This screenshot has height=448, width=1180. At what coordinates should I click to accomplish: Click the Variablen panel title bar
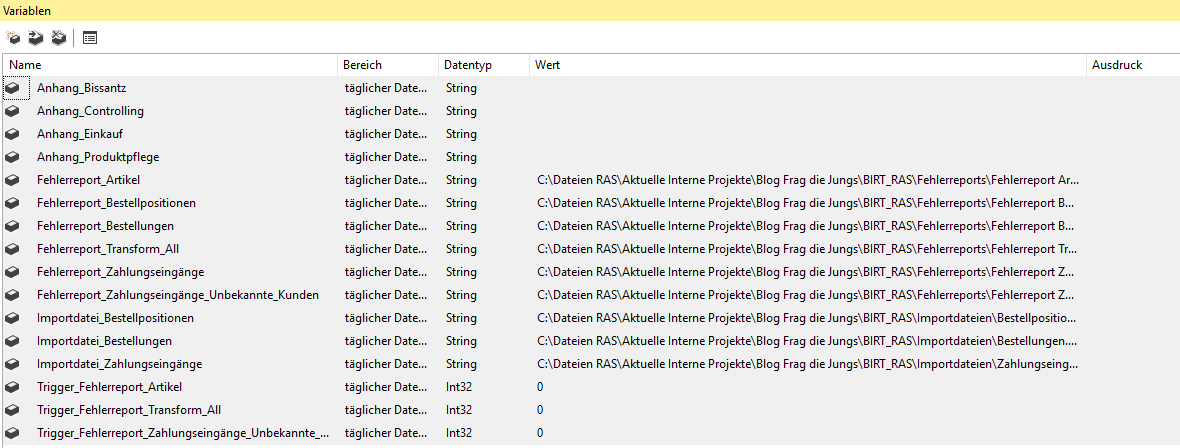click(590, 10)
